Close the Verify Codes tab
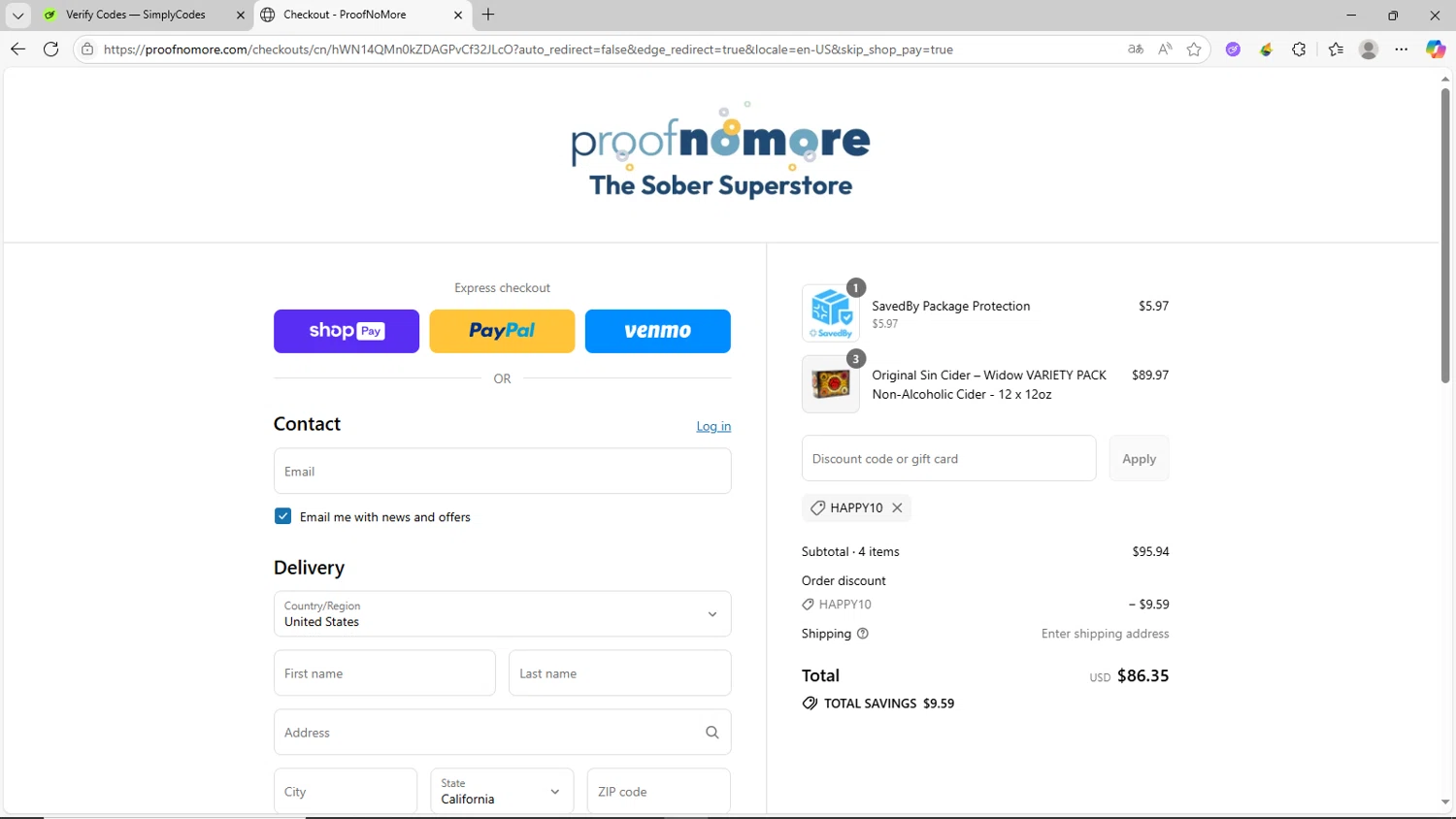The width and height of the screenshot is (1456, 819). coord(241,15)
